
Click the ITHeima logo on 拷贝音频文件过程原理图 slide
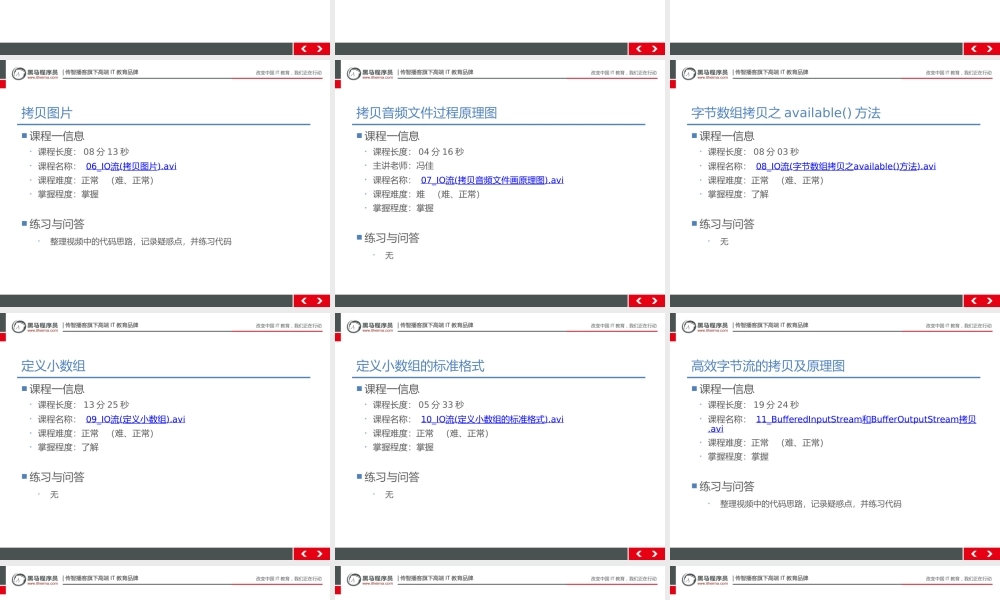(x=363, y=71)
